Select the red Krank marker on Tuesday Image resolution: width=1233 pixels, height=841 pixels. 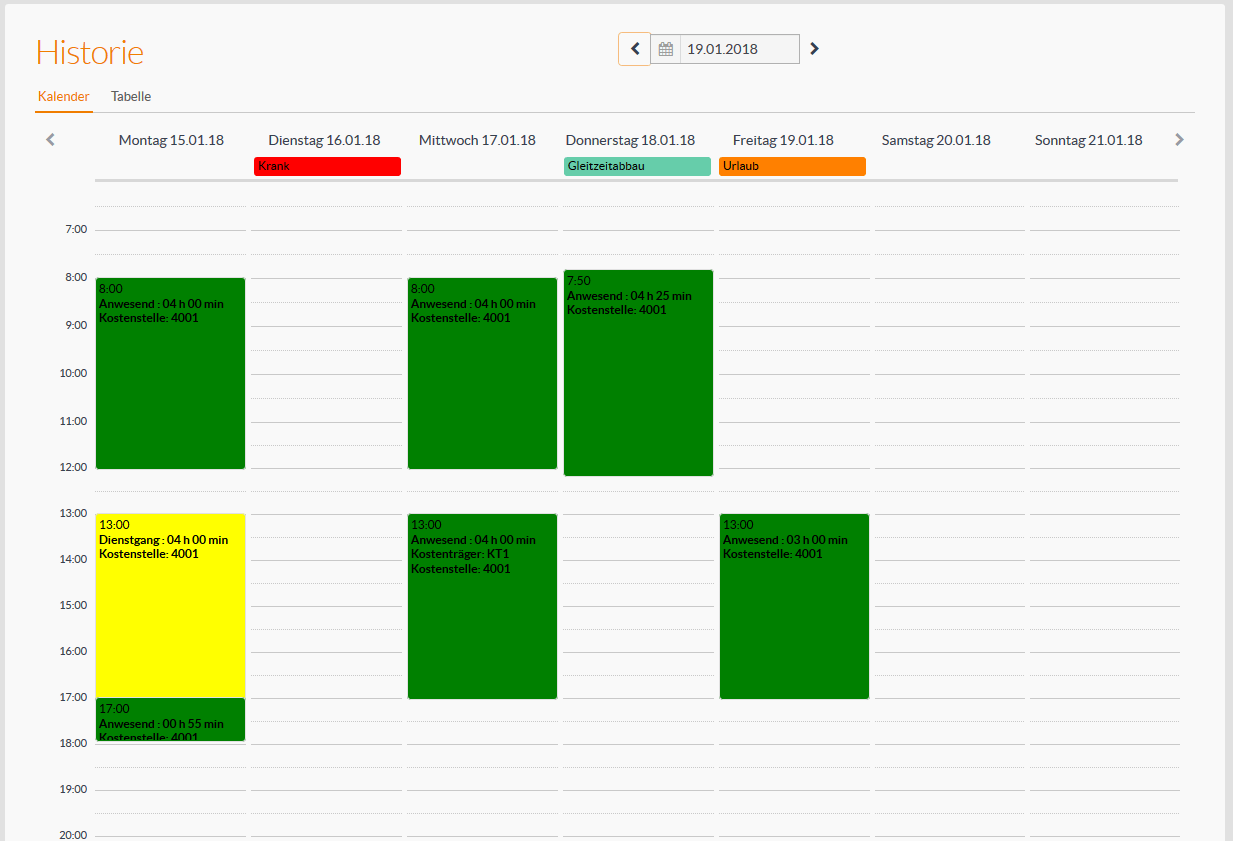(x=327, y=166)
